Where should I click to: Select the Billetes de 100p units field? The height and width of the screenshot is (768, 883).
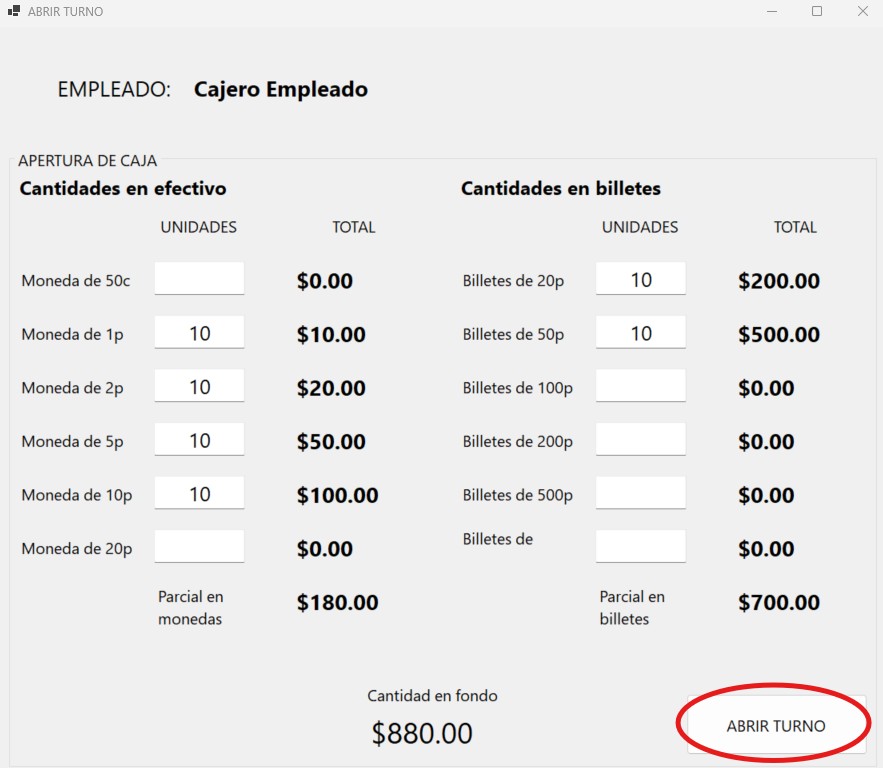point(640,386)
